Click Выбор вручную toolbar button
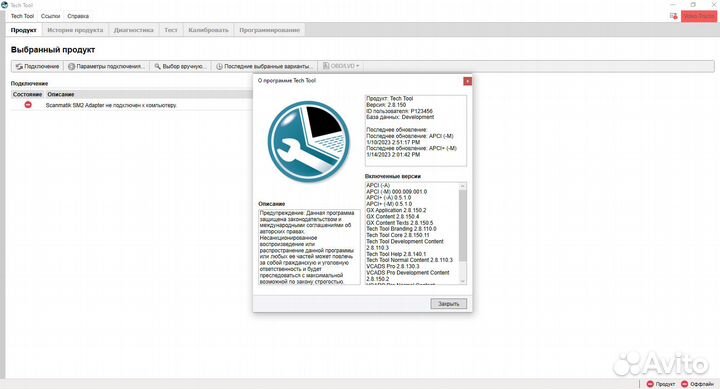Image resolution: width=720 pixels, height=389 pixels. [x=181, y=66]
